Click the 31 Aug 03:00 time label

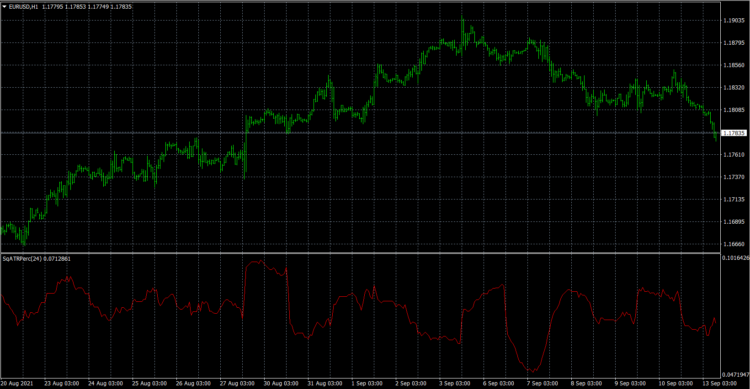point(325,383)
